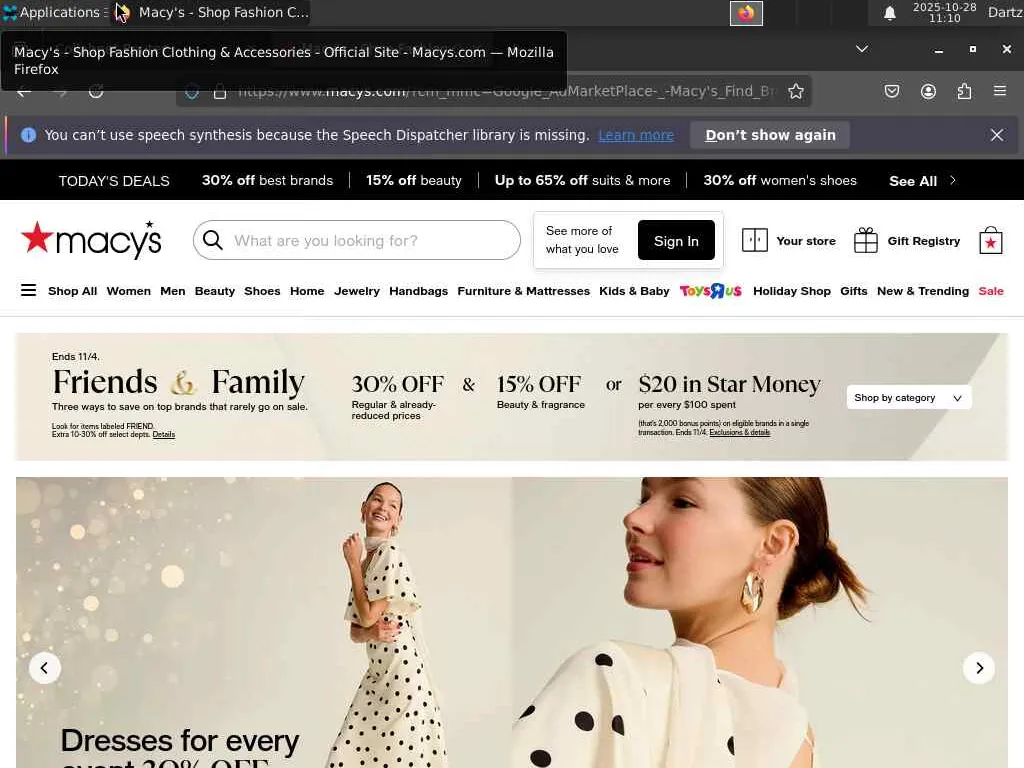Open the Women category
1024x768 pixels.
(129, 291)
